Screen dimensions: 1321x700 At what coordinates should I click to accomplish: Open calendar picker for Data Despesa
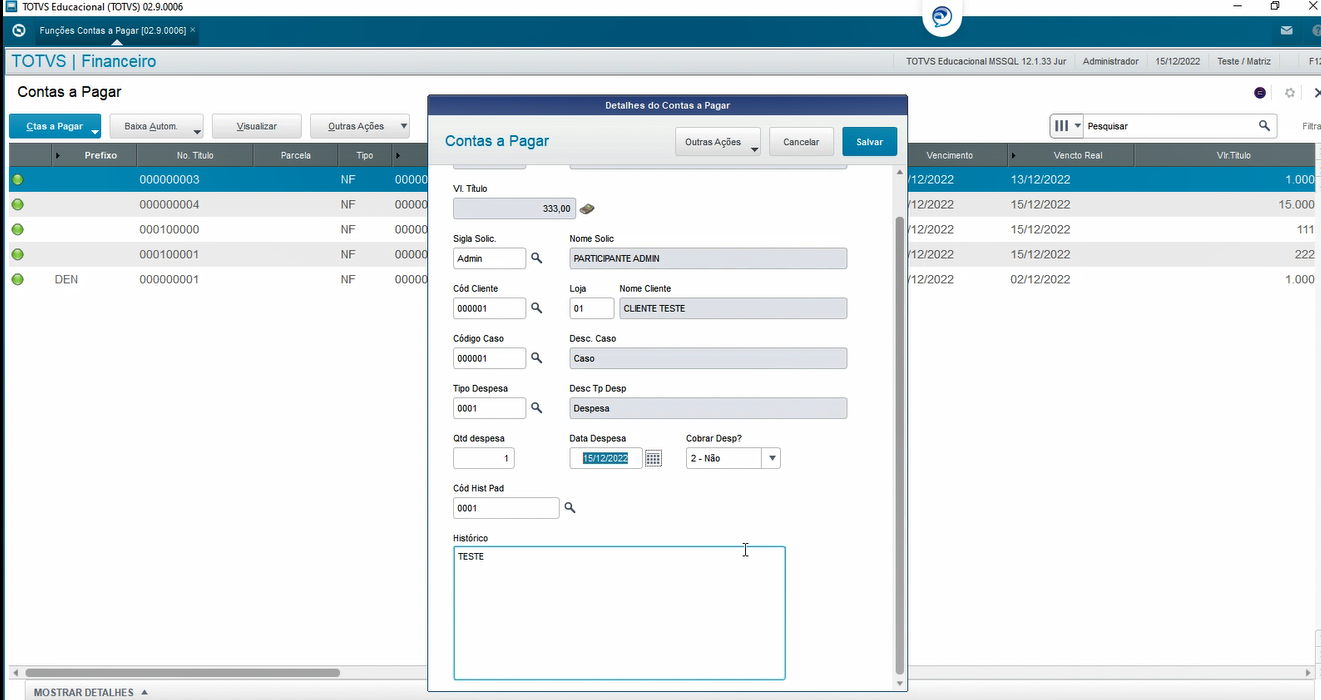(x=653, y=458)
